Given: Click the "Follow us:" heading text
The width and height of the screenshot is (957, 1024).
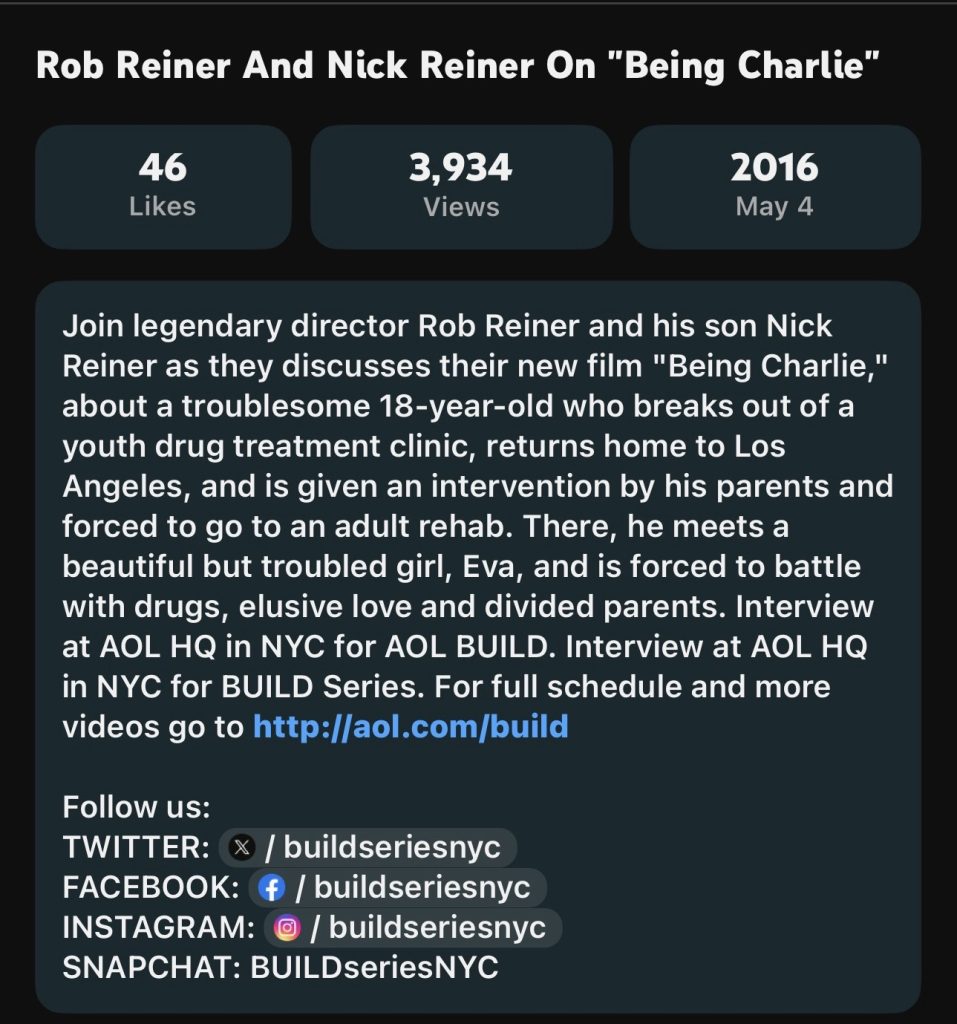Looking at the screenshot, I should coord(137,807).
